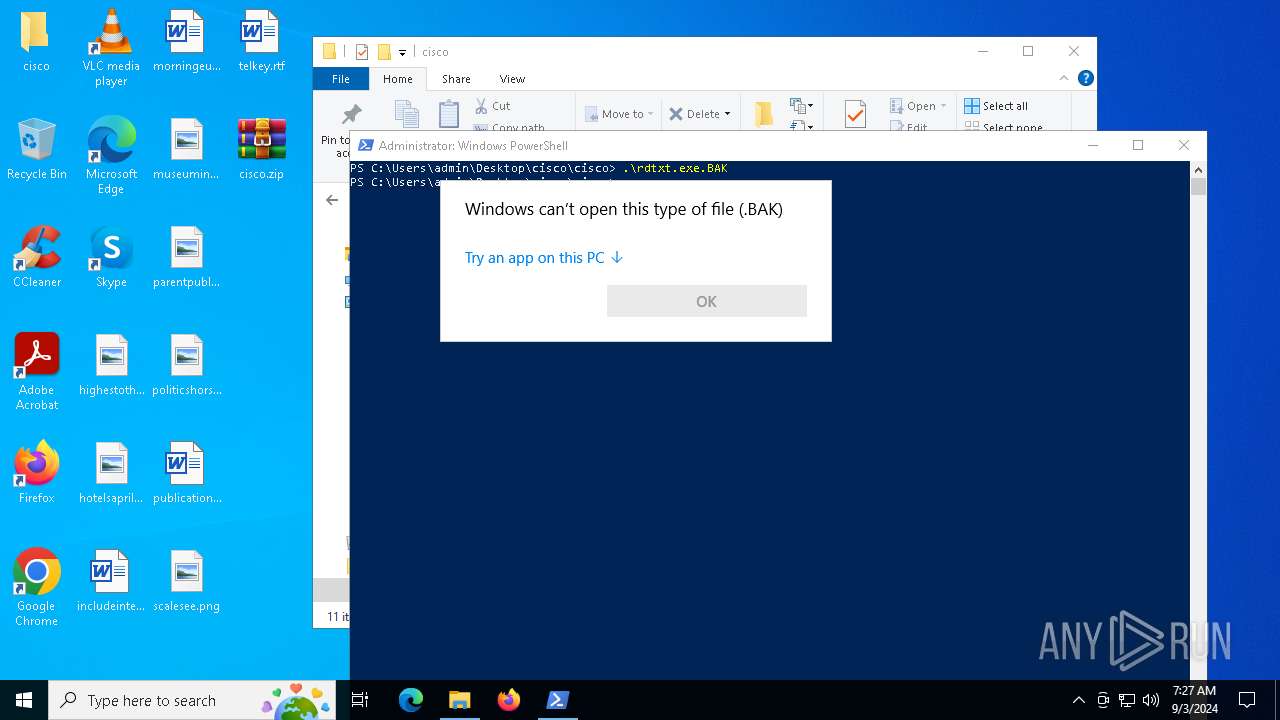Open File Explorer from the taskbar
Screen dimensions: 1280x720
459,700
